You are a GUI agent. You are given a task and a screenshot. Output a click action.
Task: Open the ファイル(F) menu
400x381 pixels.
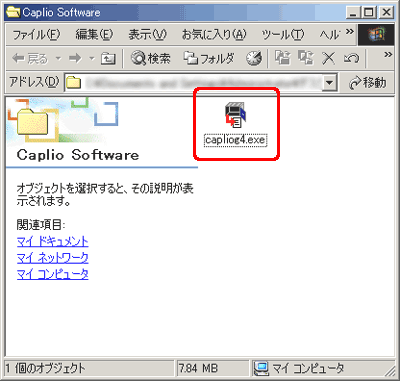(36, 34)
